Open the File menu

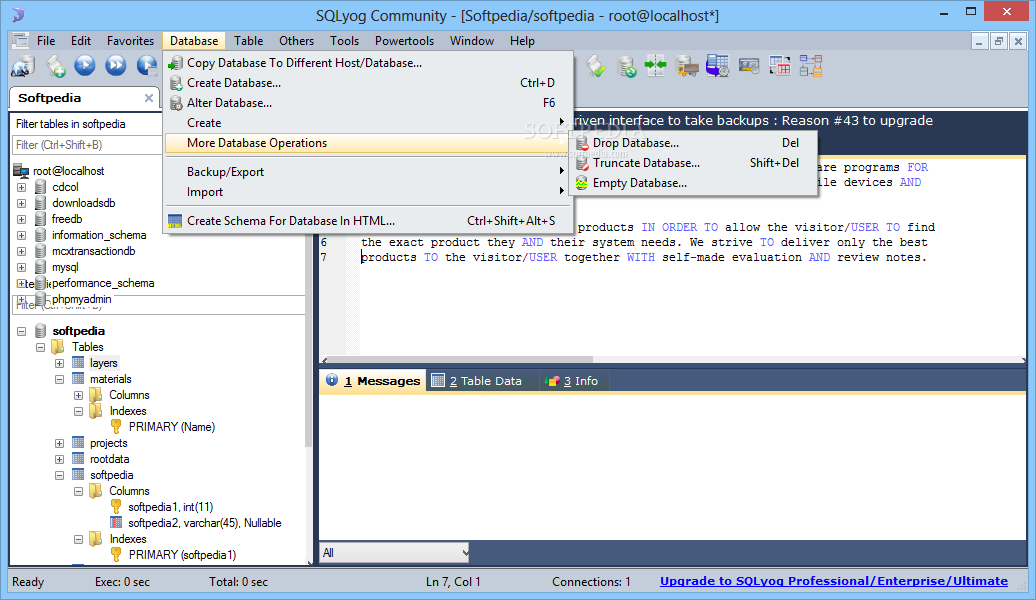point(46,41)
